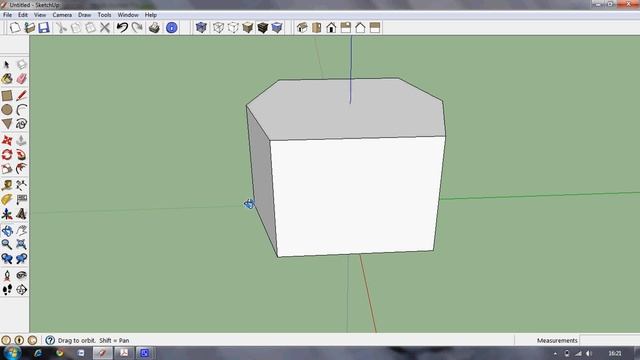This screenshot has width=640, height=360.
Task: Select the Look Around eye tool
Action: pos(21,276)
